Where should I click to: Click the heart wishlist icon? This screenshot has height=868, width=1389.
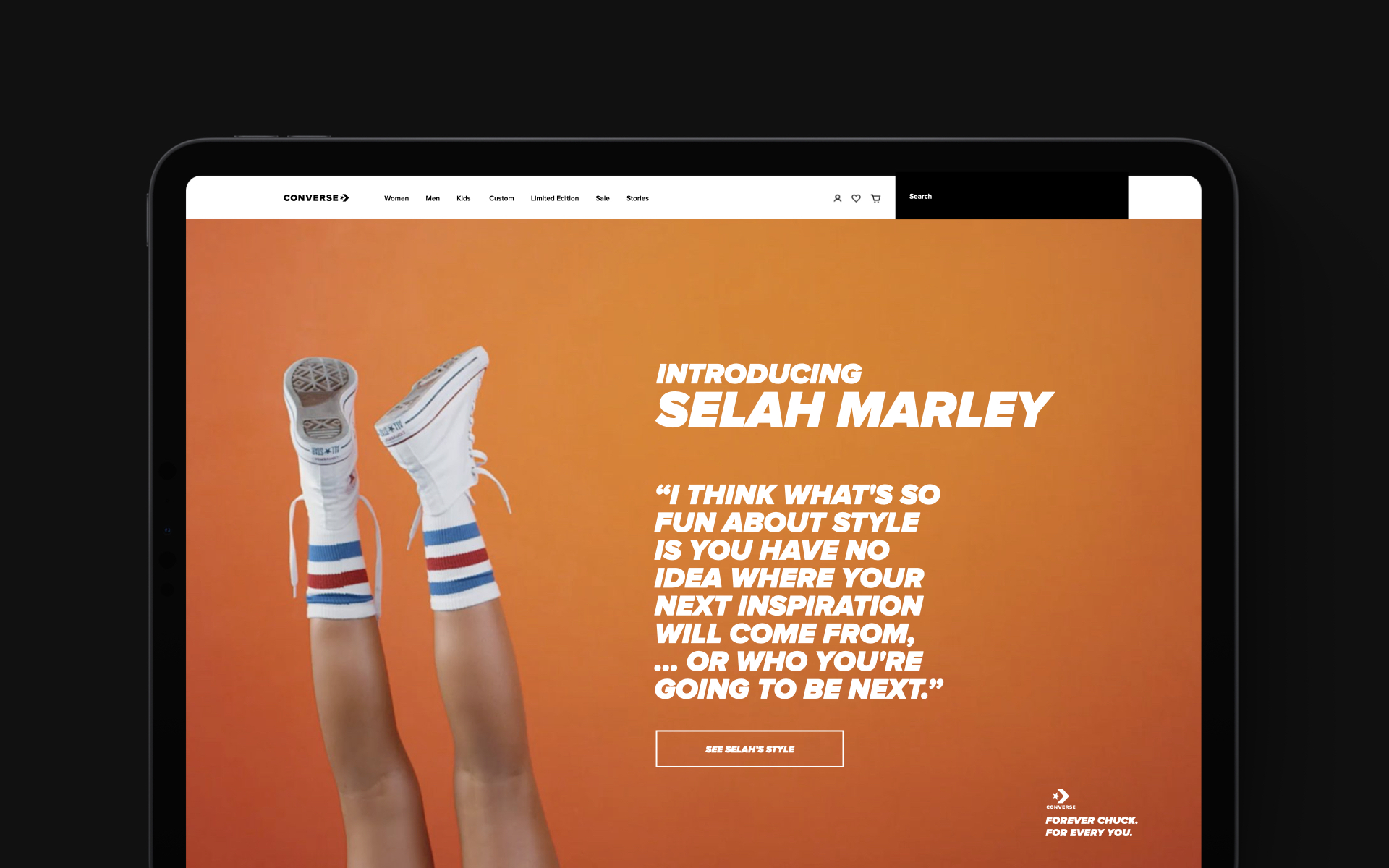tap(856, 198)
